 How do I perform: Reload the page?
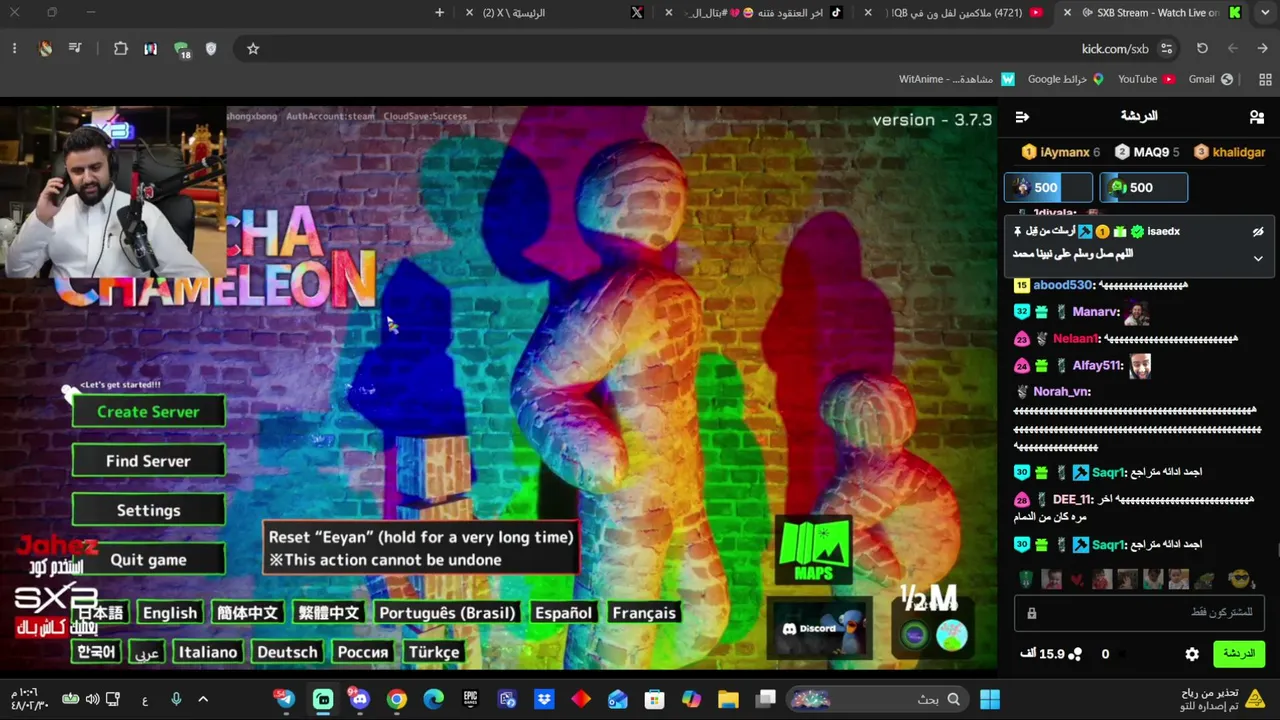[1202, 48]
